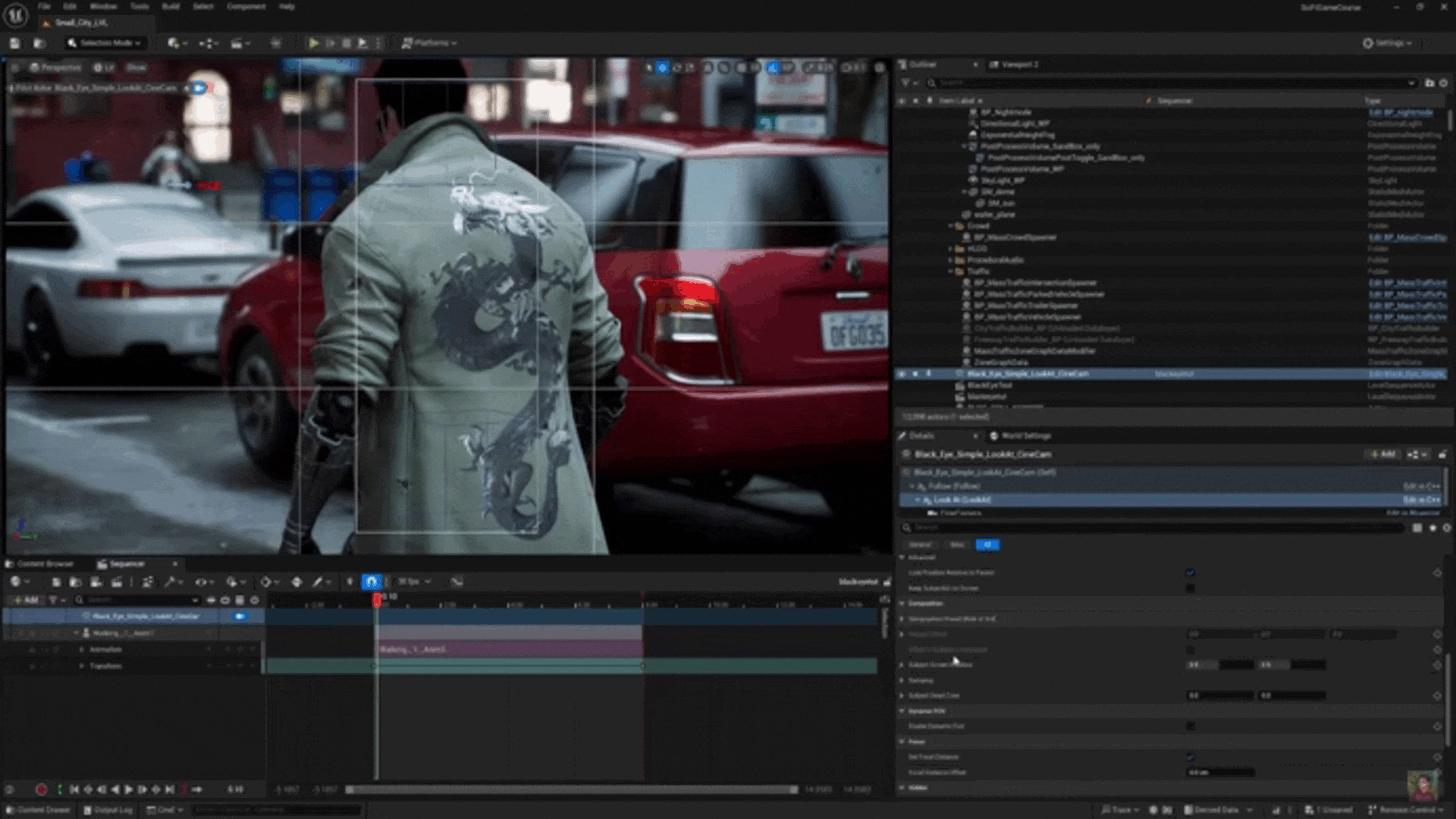Open the Selection Mode dropdown
Viewport: 1456px width, 819px height.
point(105,43)
